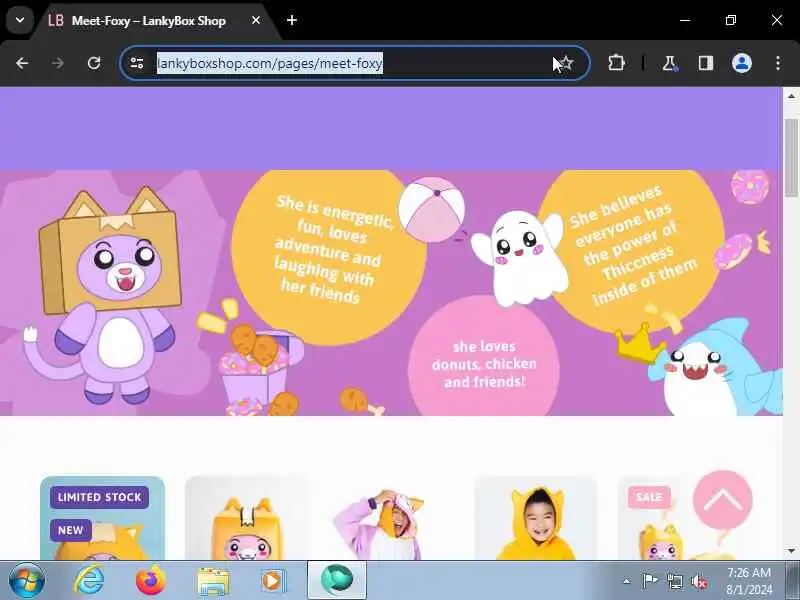
Task: Click the white ghost character illustration
Action: [x=520, y=258]
